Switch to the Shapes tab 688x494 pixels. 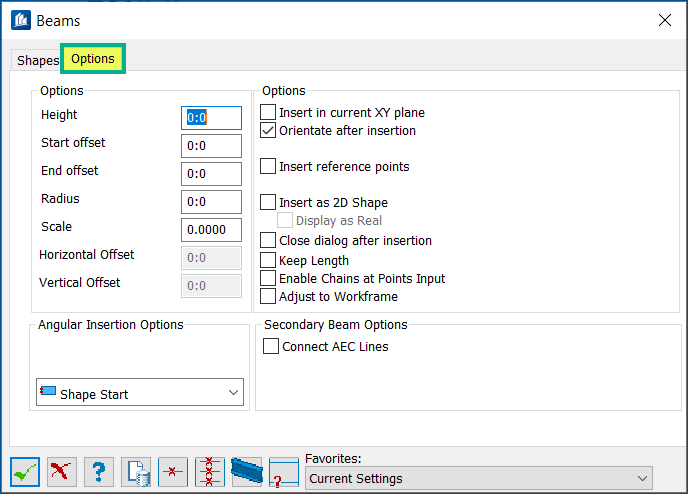(38, 60)
